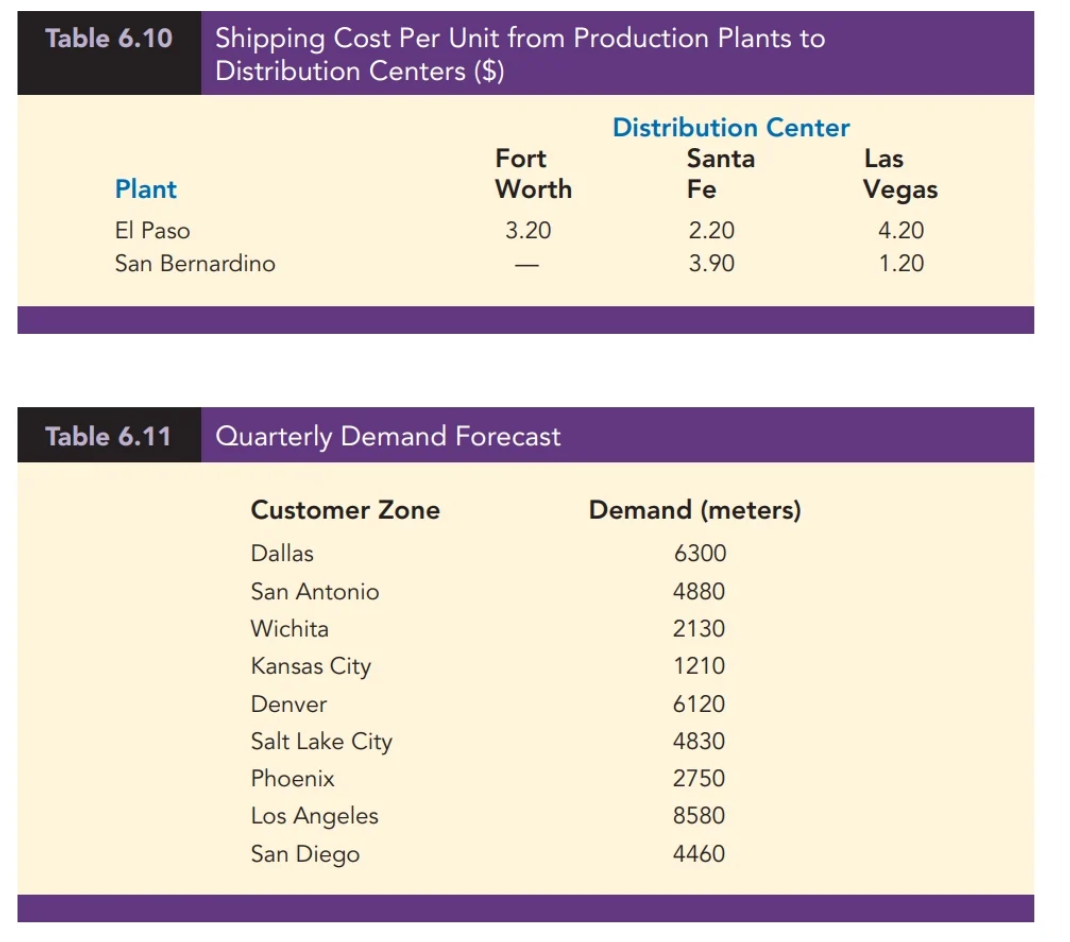Select Los Angeles demand value 8580
Viewport: 1070px width, 942px height.
(x=699, y=816)
